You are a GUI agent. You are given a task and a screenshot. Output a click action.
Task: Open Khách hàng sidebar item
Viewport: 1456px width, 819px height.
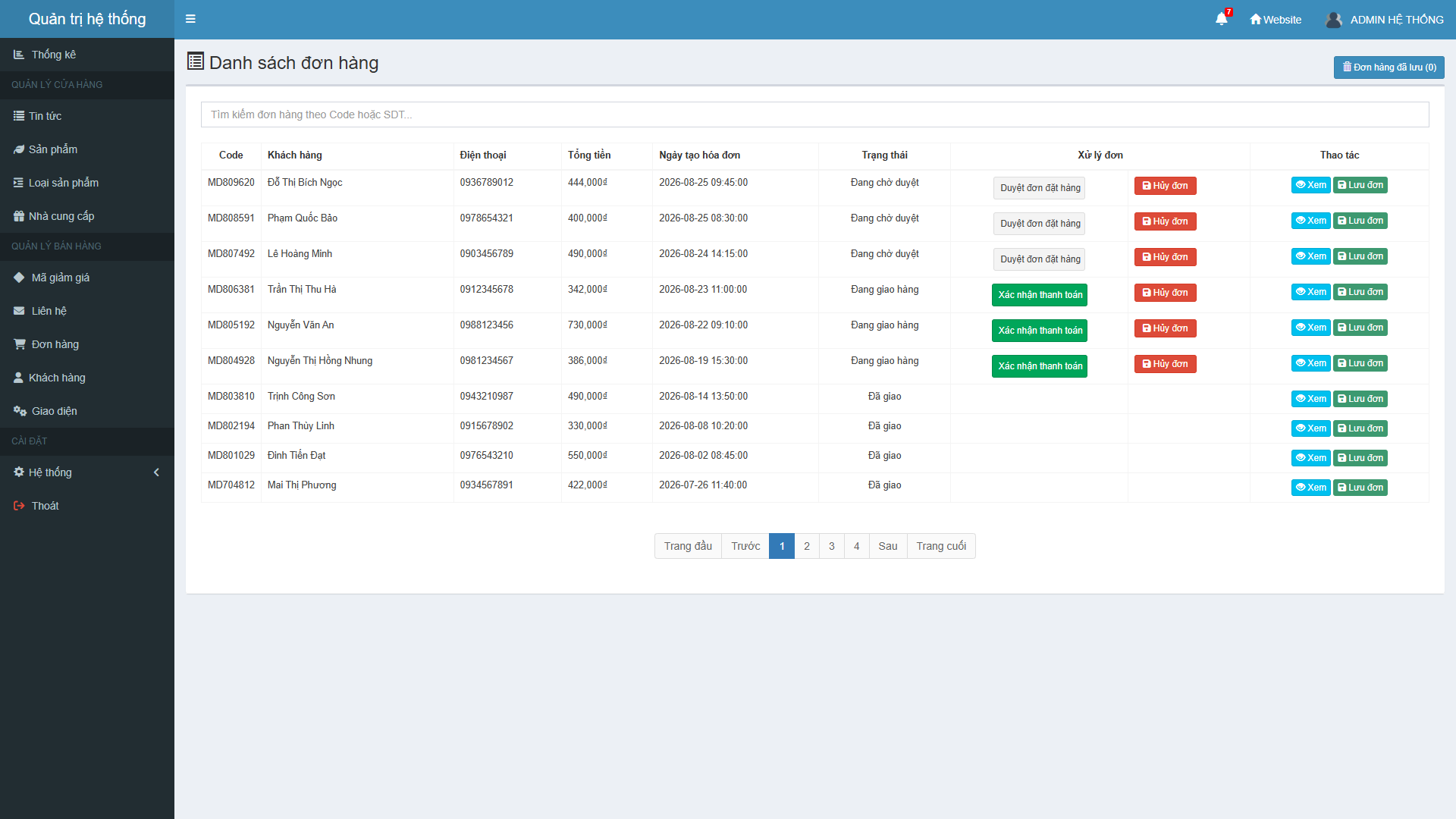tap(87, 378)
